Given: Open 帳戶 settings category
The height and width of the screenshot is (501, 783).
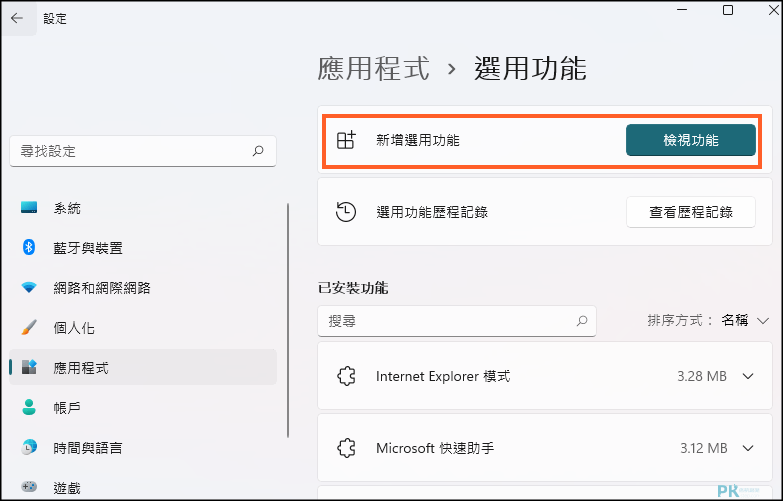Looking at the screenshot, I should pyautogui.click(x=143, y=408).
